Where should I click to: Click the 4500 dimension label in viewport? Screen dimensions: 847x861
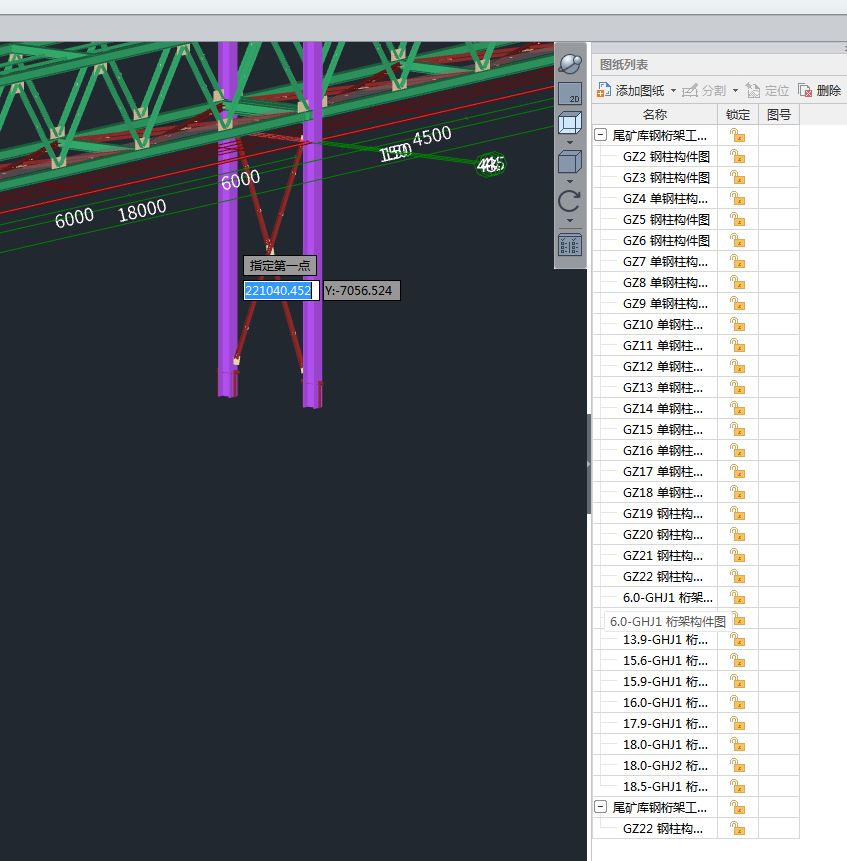[x=432, y=136]
